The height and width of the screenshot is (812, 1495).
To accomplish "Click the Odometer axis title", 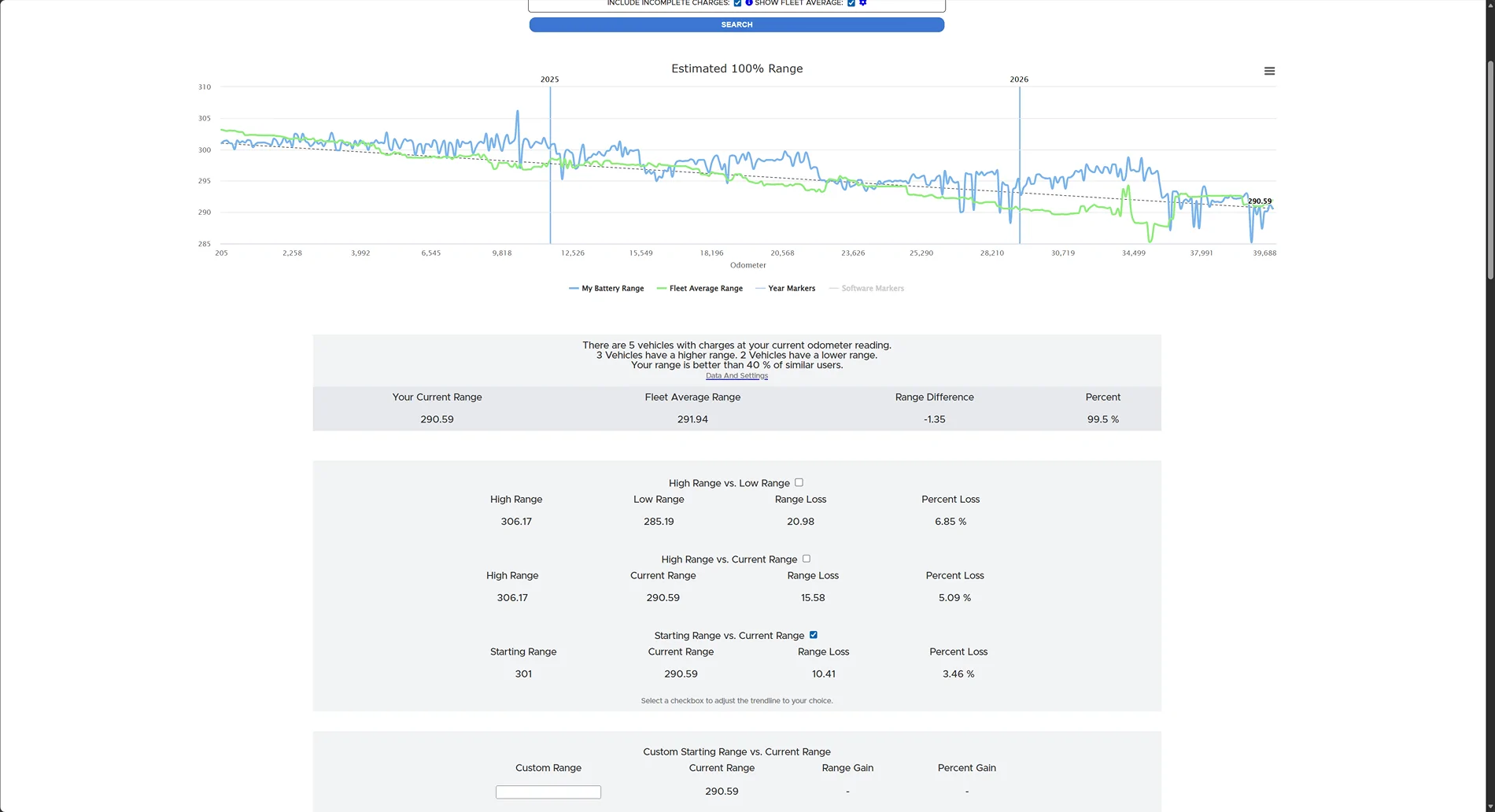I will (x=747, y=265).
